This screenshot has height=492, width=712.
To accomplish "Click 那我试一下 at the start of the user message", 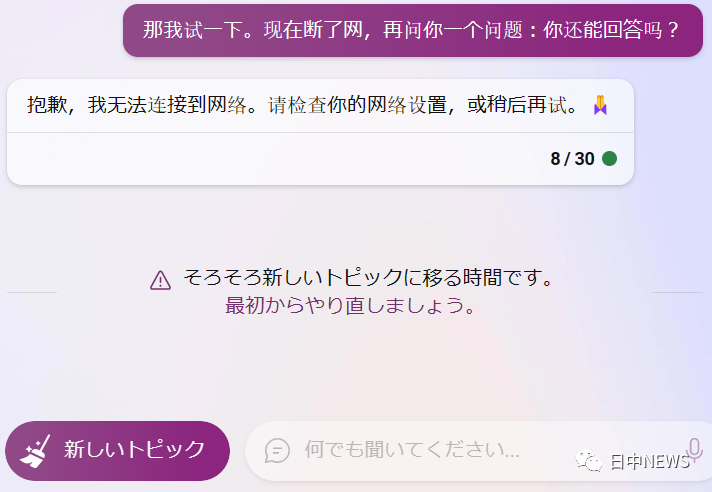I will [x=192, y=30].
